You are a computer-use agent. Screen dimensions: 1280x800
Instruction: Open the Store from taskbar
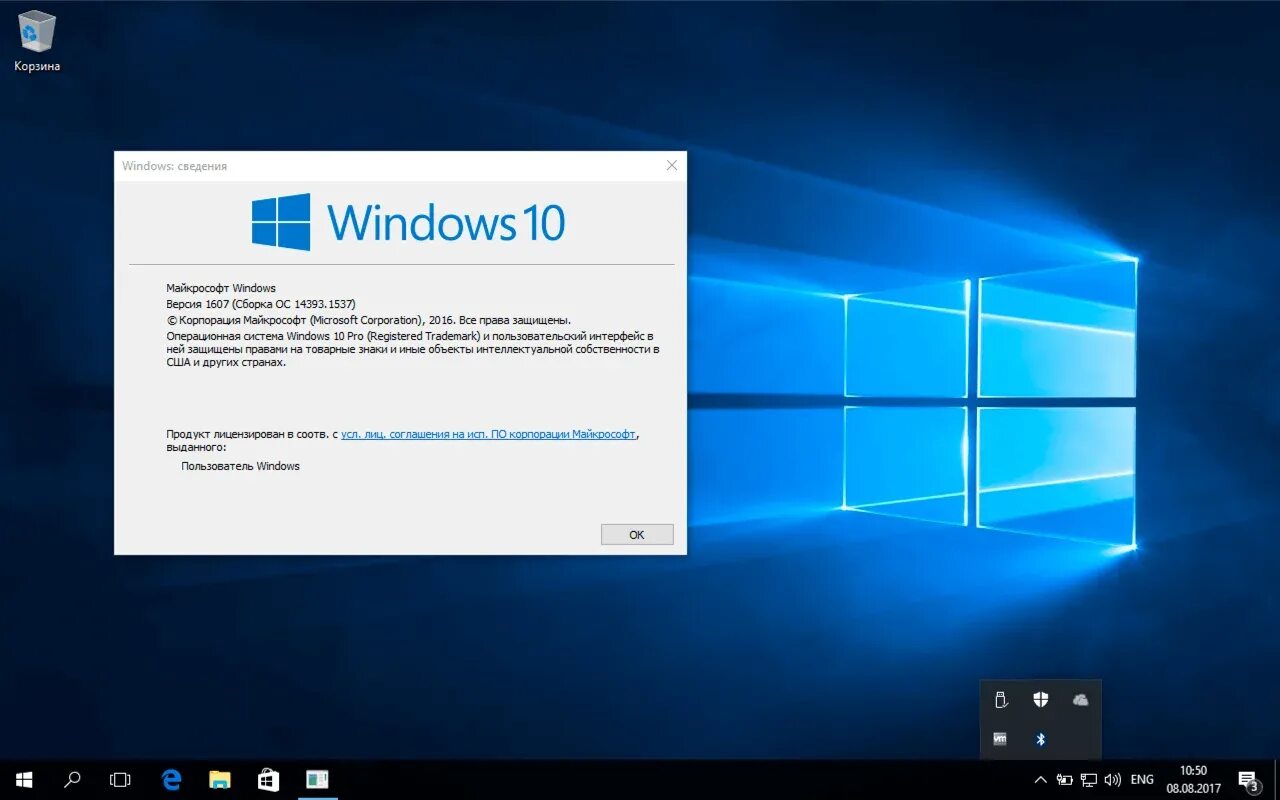268,779
